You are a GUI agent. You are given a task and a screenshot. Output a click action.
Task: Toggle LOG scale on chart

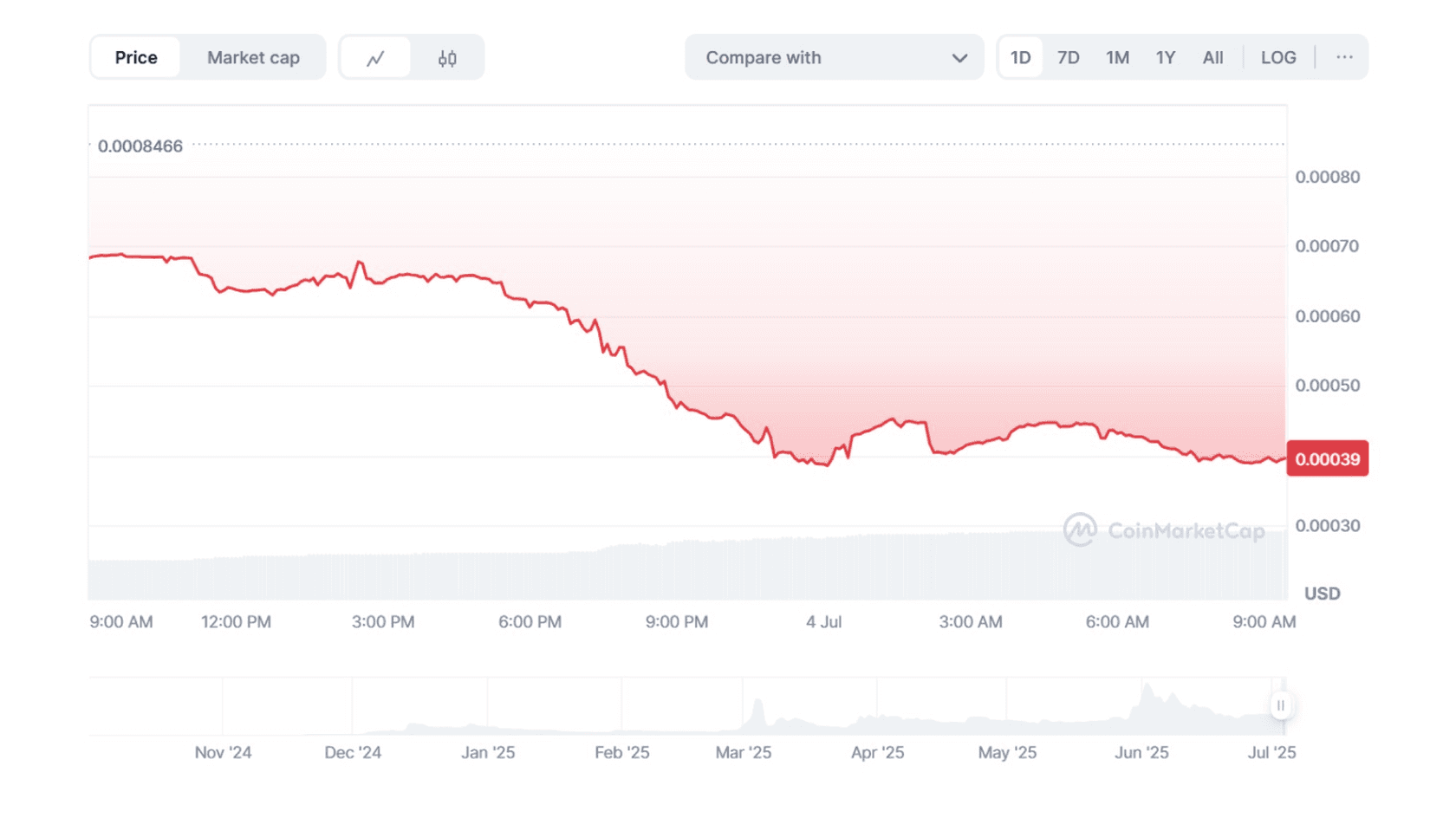pos(1278,58)
